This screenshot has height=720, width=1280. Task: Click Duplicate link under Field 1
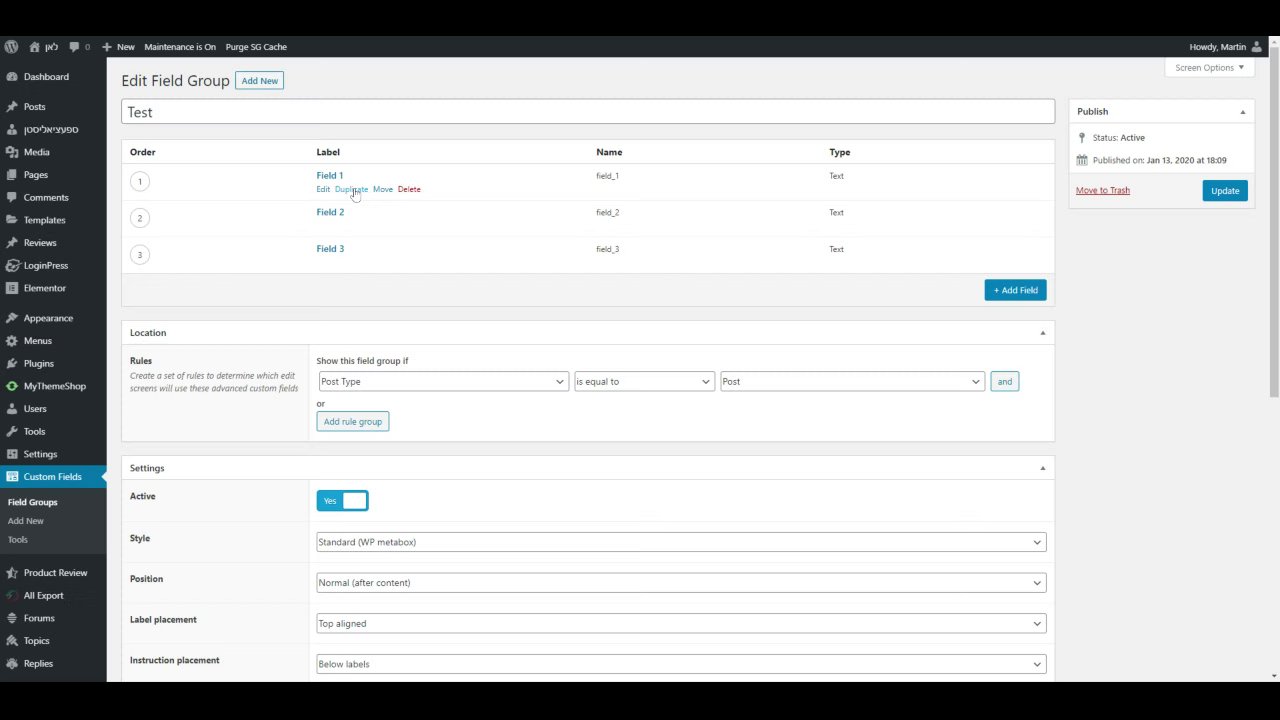pos(351,189)
